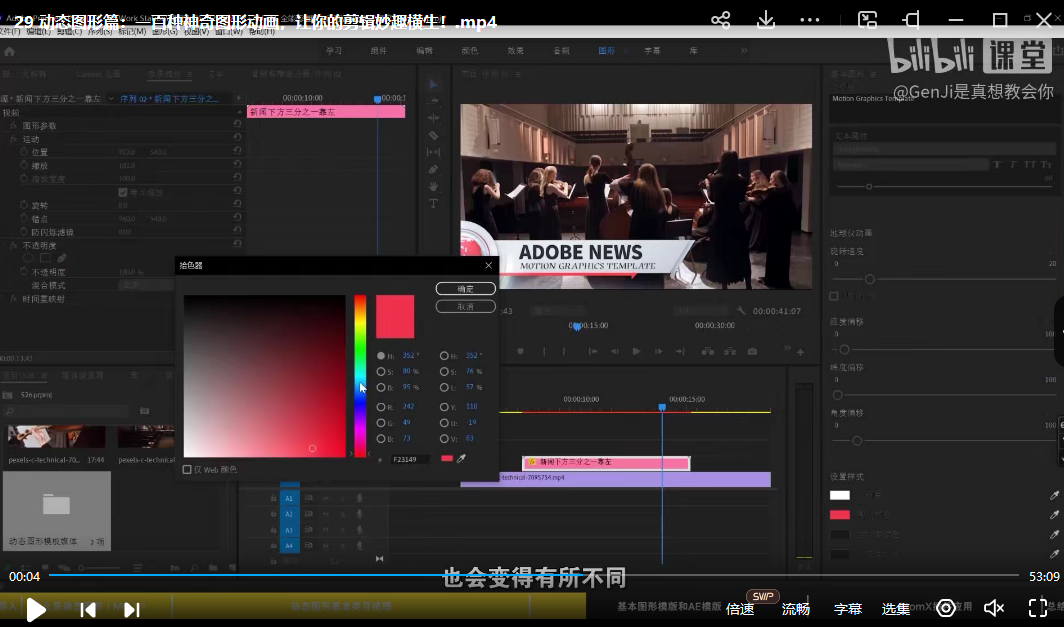Open the 效果 workspace tab
Image resolution: width=1064 pixels, height=627 pixels.
(x=516, y=51)
